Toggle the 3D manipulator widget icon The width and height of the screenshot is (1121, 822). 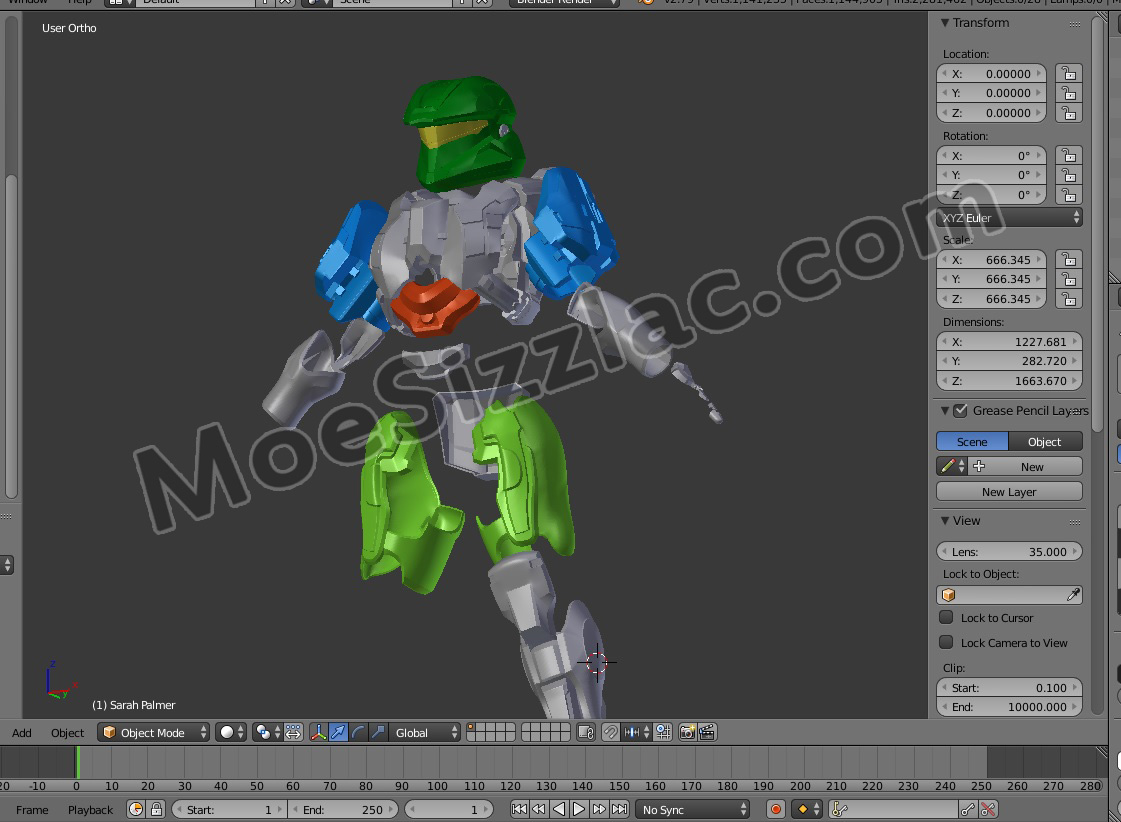(x=318, y=732)
